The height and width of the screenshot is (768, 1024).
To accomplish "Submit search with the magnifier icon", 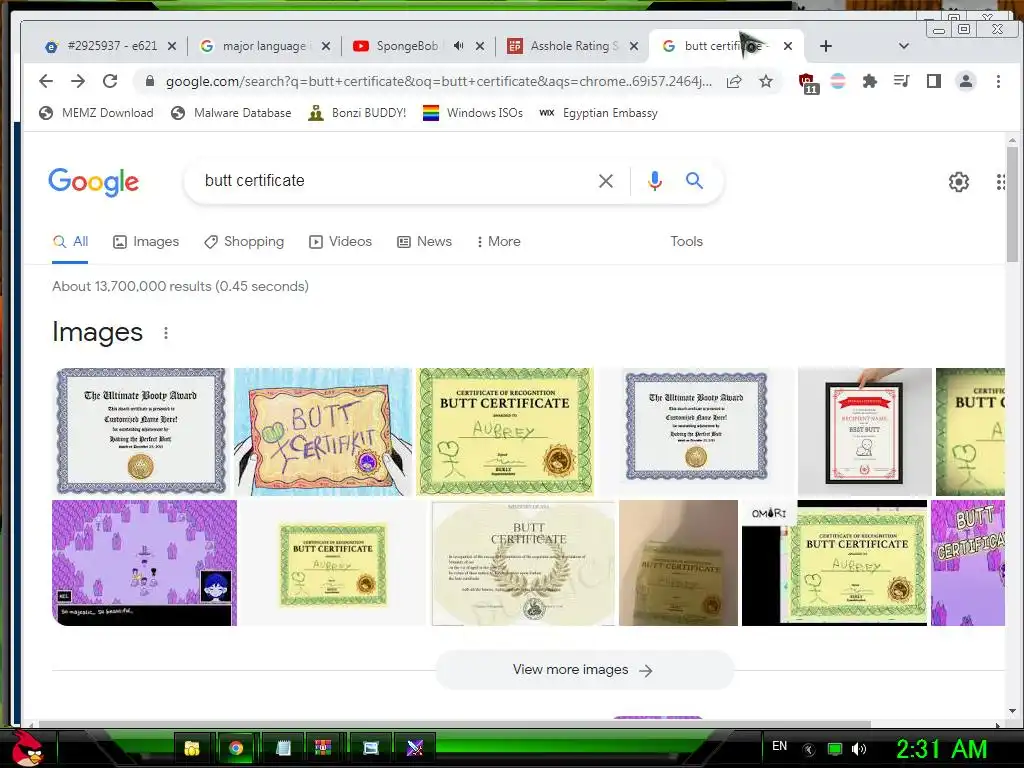I will tap(694, 181).
